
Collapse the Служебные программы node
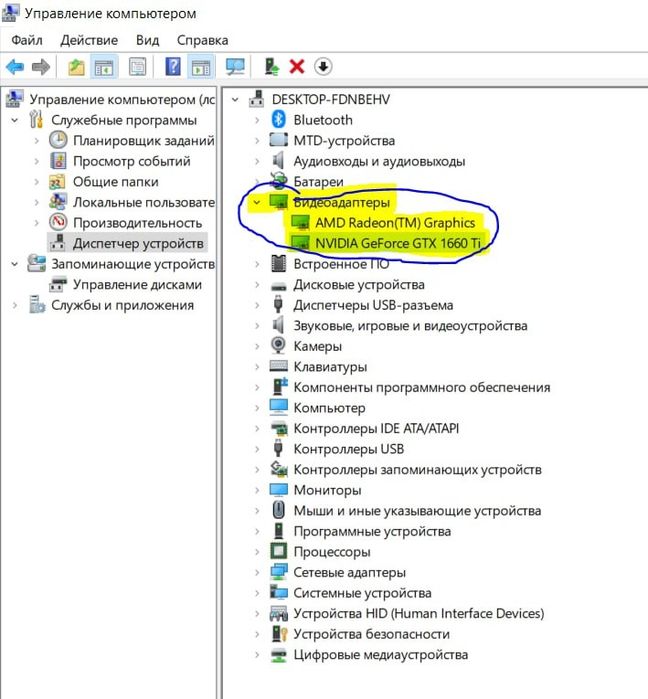15,120
